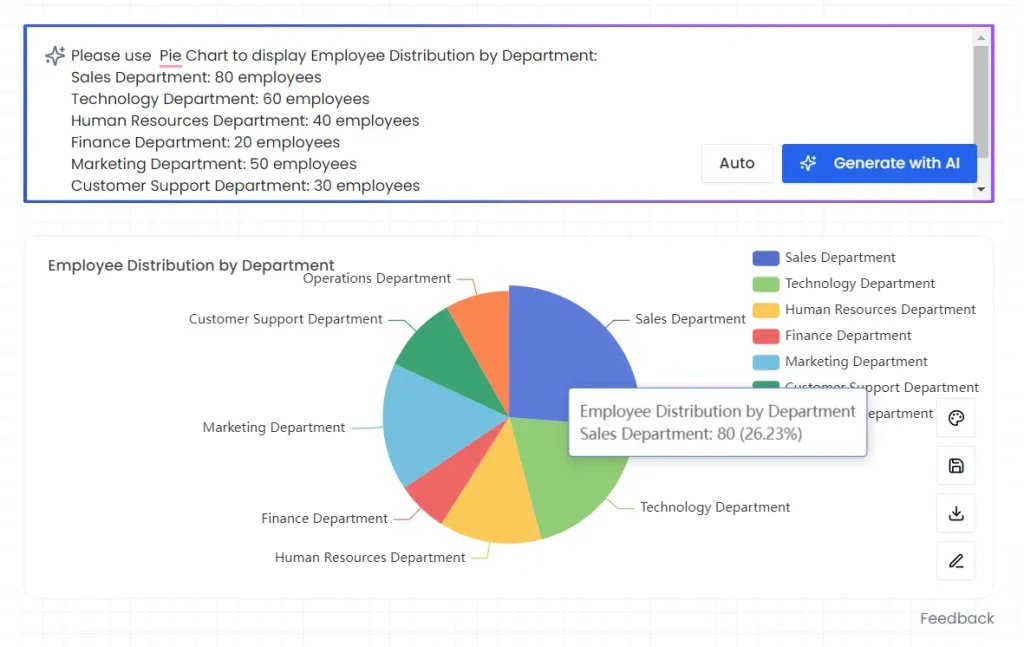Click the Auto button
The height and width of the screenshot is (647, 1024).
(x=737, y=163)
